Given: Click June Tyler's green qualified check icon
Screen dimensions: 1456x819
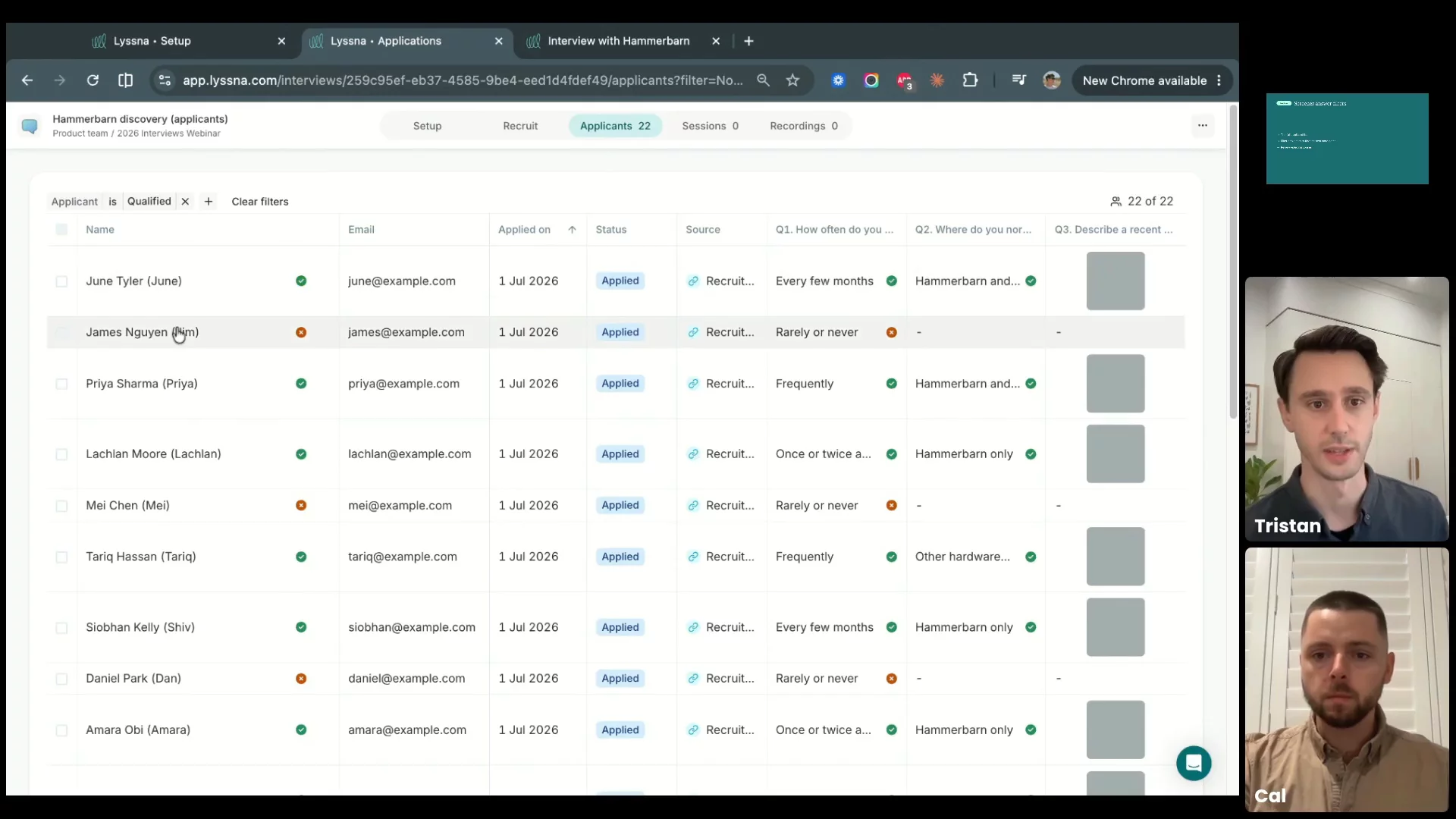Looking at the screenshot, I should coord(301,281).
